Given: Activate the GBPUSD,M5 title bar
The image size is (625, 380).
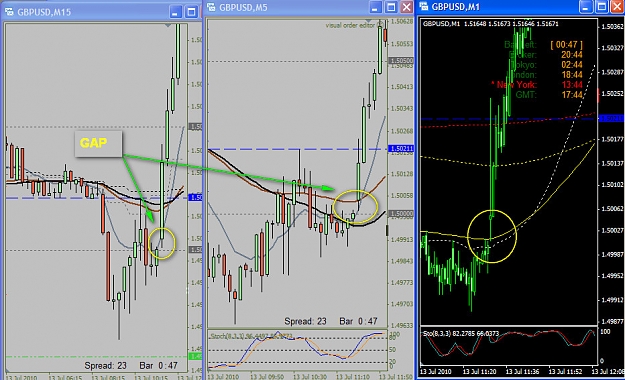Looking at the screenshot, I should tap(309, 7).
